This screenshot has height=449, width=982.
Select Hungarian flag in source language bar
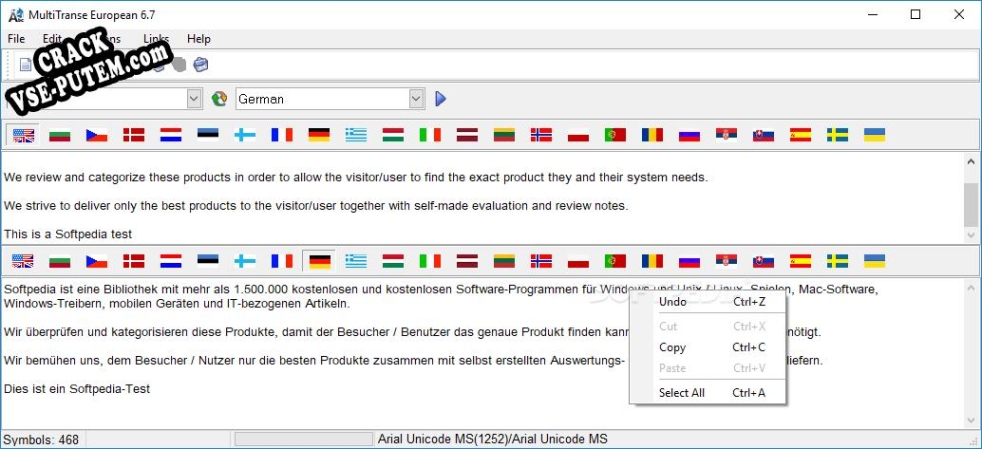(x=393, y=135)
